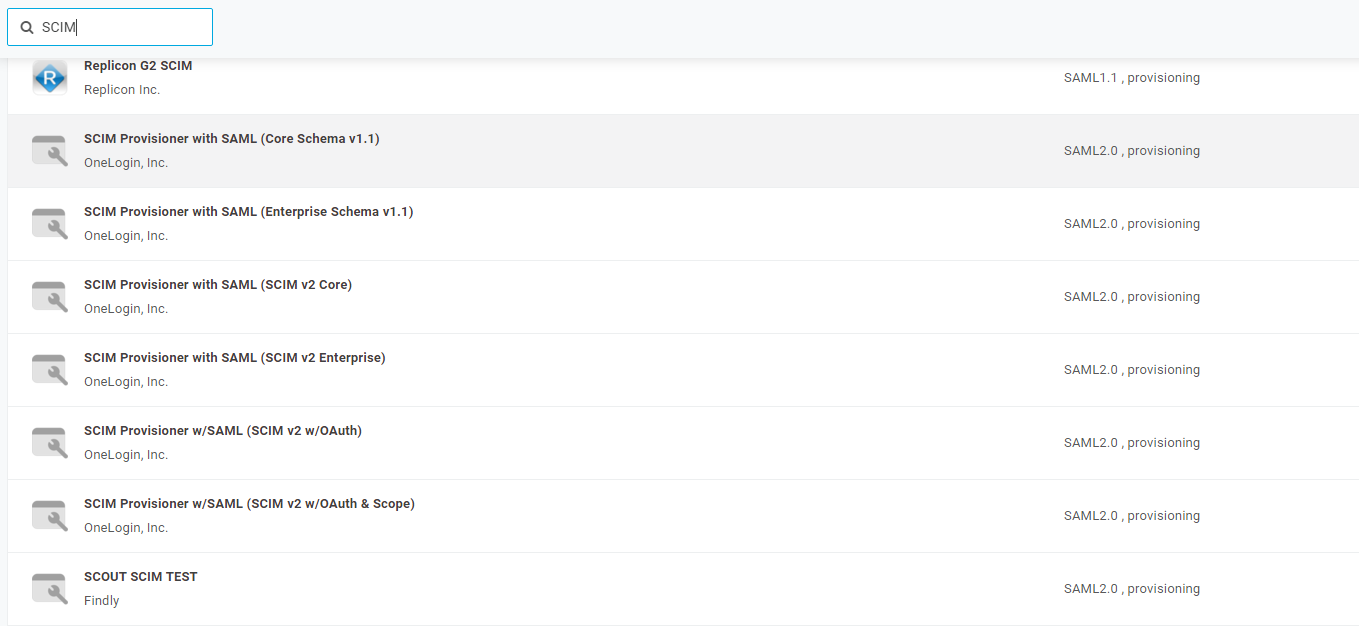Click the wrench icon for Core Schema v1.1

[x=49, y=150]
